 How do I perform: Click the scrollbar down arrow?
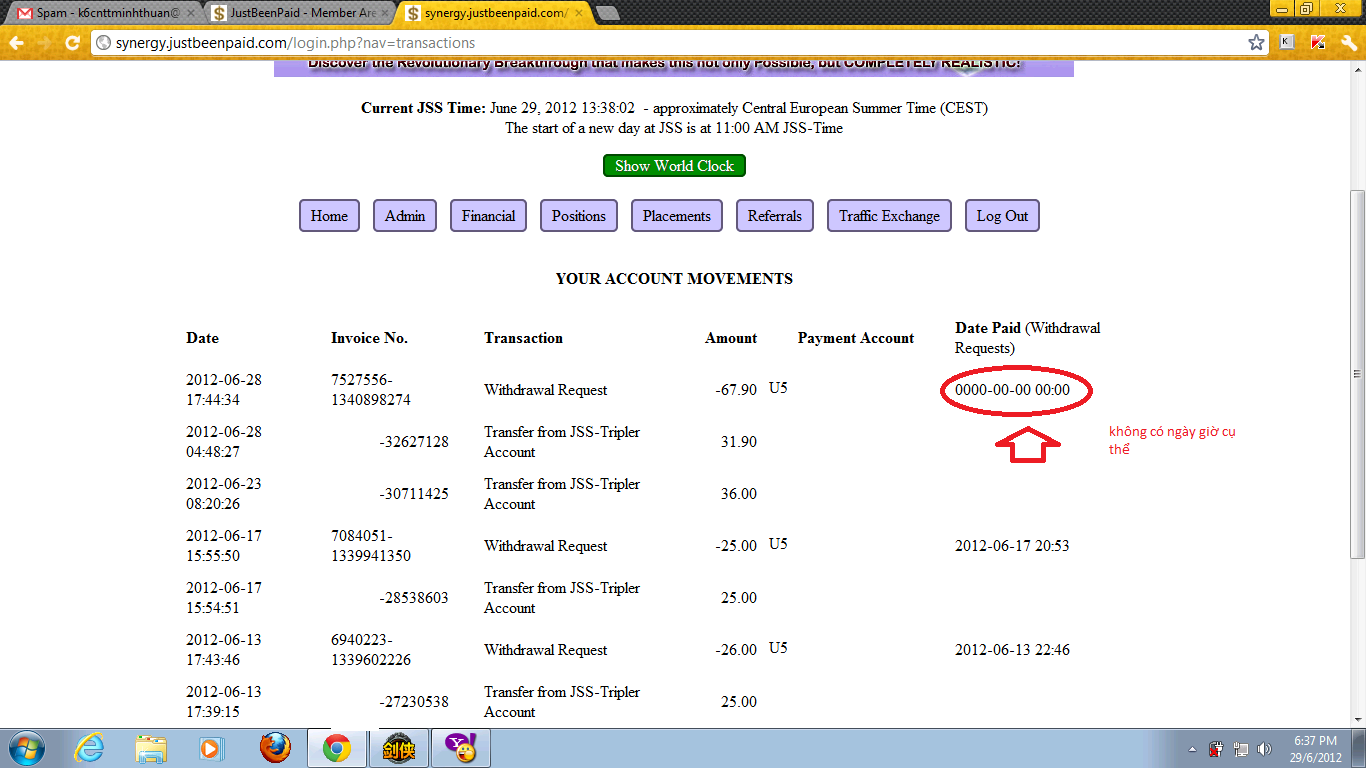tap(1357, 719)
